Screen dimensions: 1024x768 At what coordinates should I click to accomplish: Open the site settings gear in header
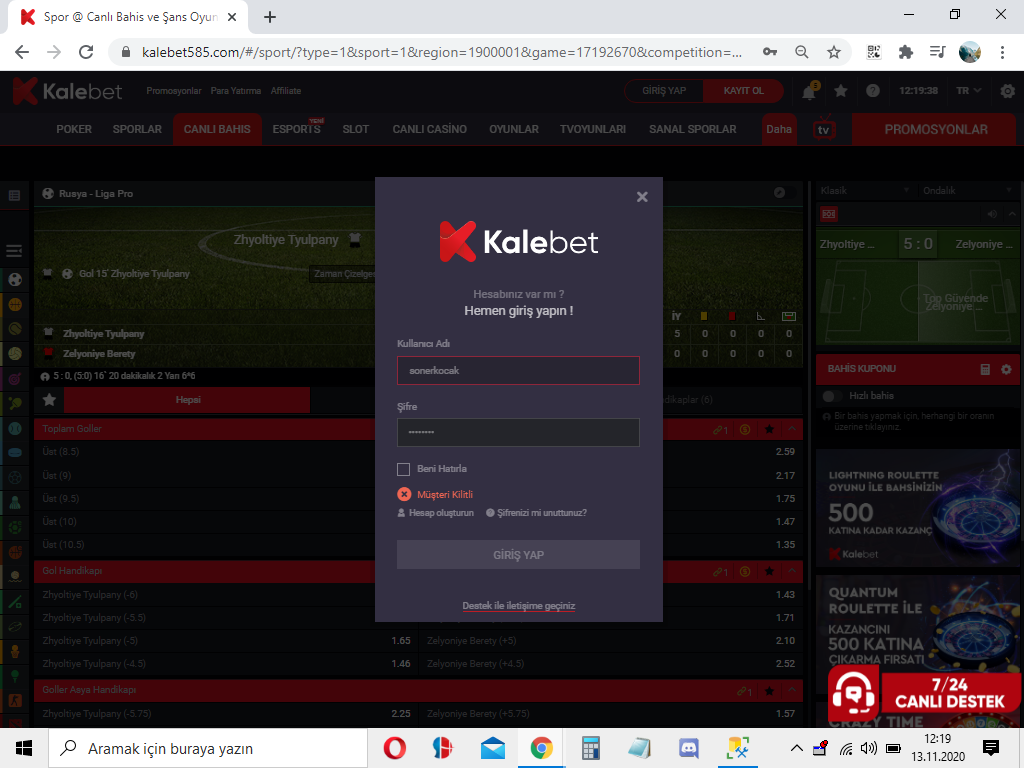1007,91
